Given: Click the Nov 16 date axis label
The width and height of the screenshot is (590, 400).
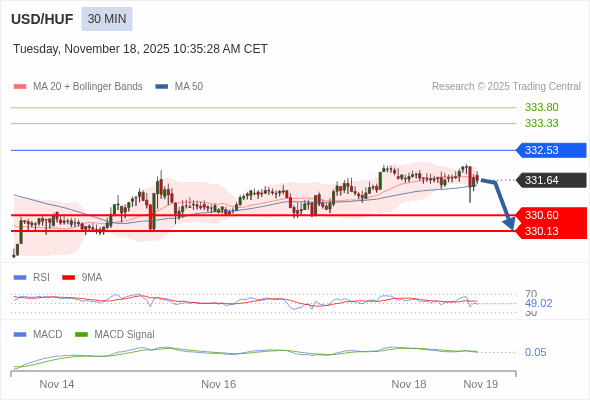Looking at the screenshot, I should [x=219, y=384].
